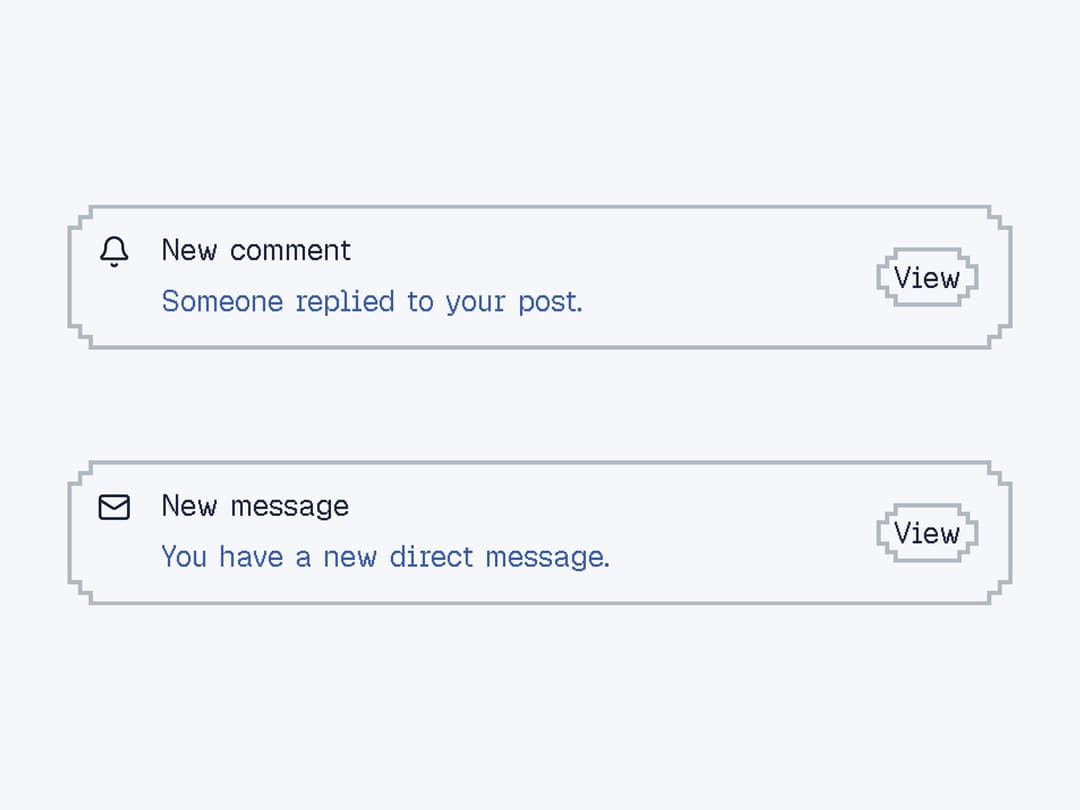
Task: Open the direct message via its View button
Action: click(927, 533)
